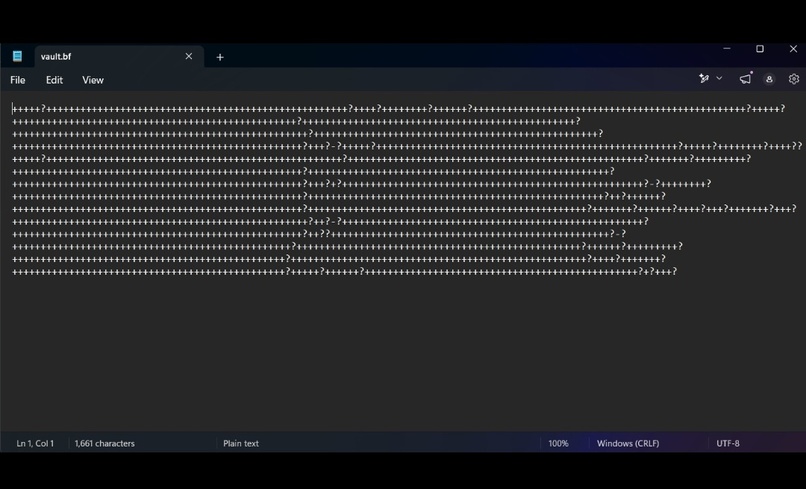The height and width of the screenshot is (489, 806).
Task: Open the File menu
Action: [x=17, y=80]
